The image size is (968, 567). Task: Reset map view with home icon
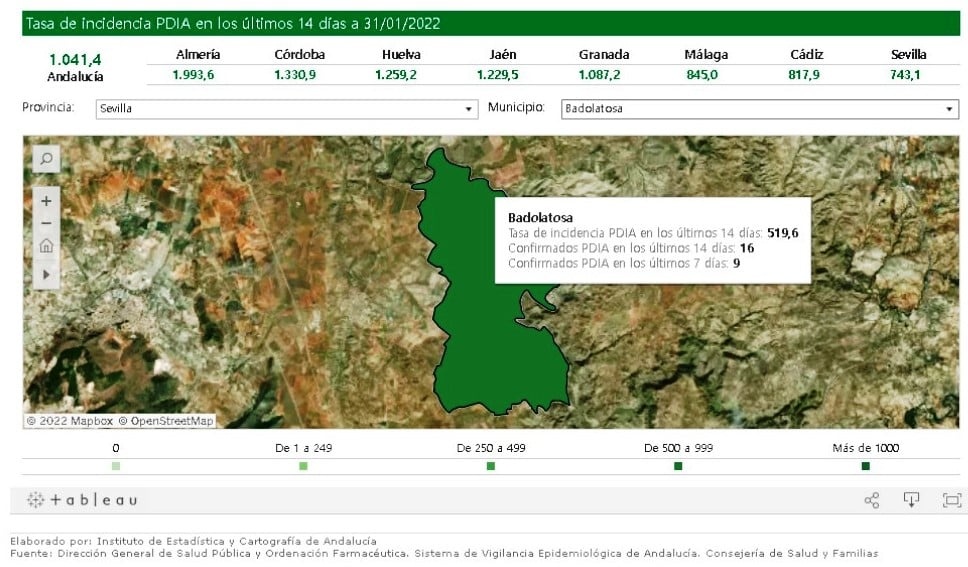[x=47, y=246]
